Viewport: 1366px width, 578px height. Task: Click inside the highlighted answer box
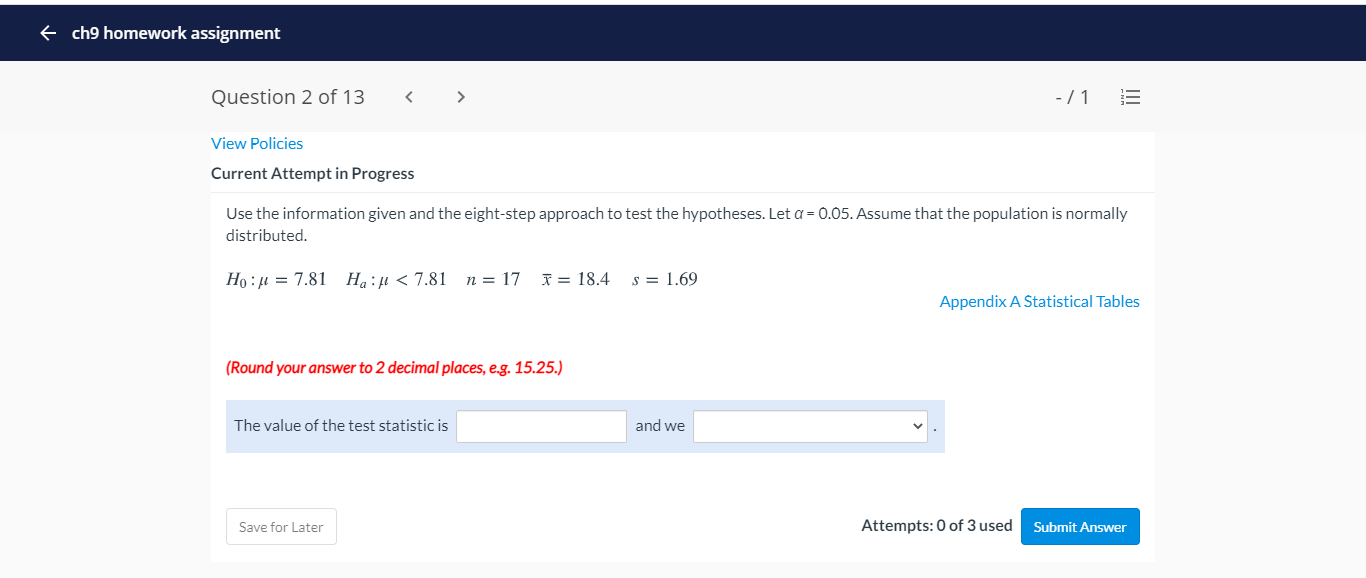point(540,426)
